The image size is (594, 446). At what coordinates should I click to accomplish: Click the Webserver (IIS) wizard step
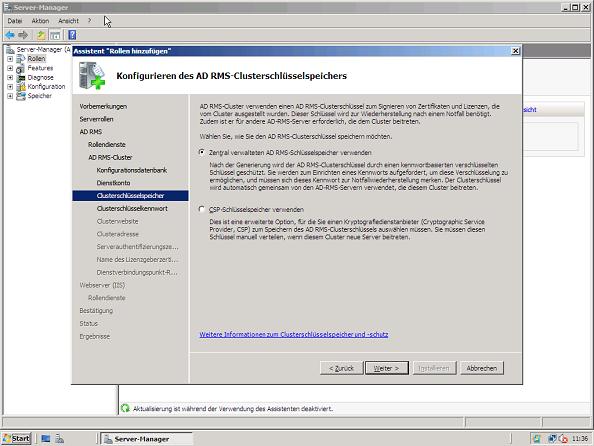[102, 285]
